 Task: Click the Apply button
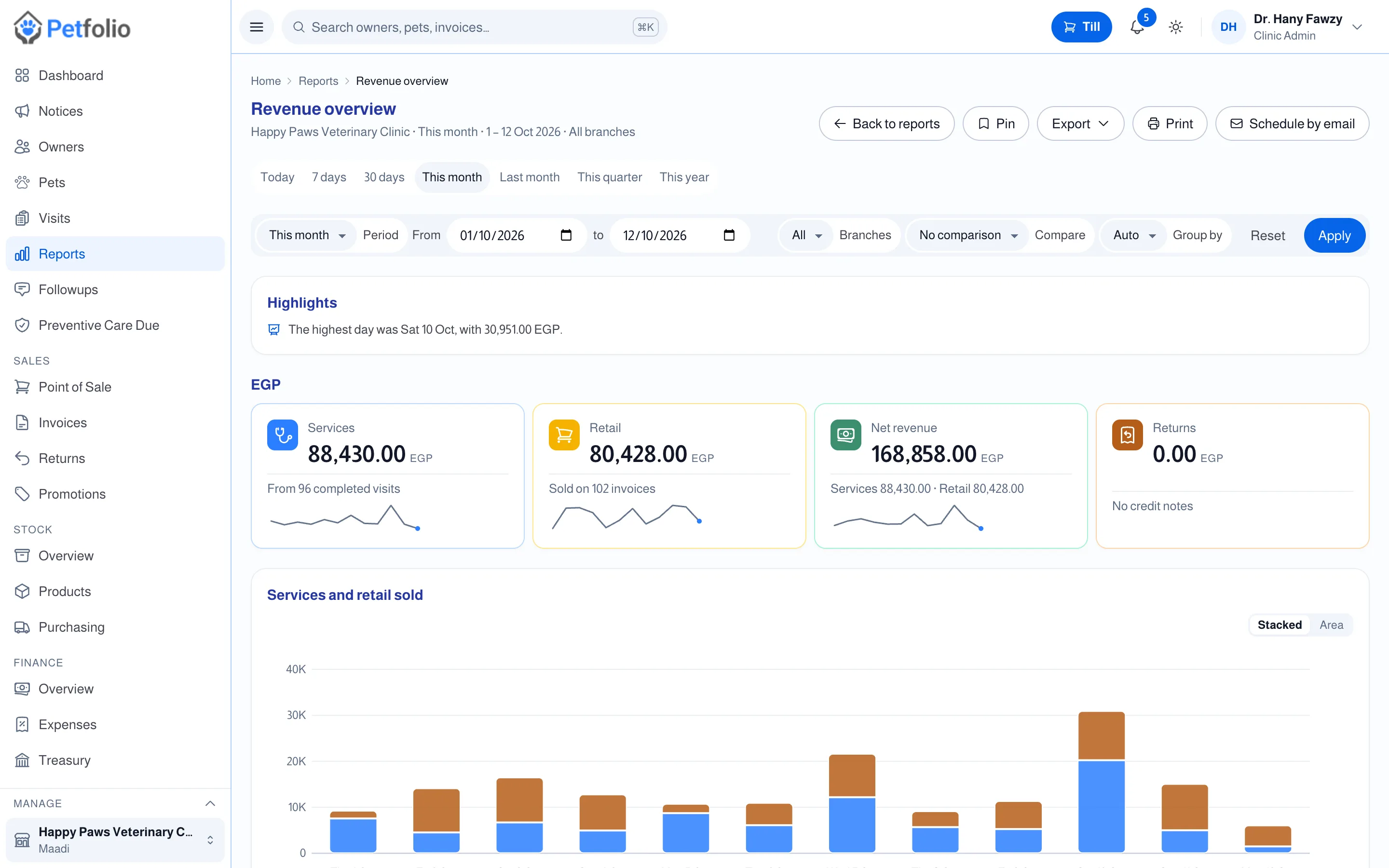pyautogui.click(x=1334, y=235)
